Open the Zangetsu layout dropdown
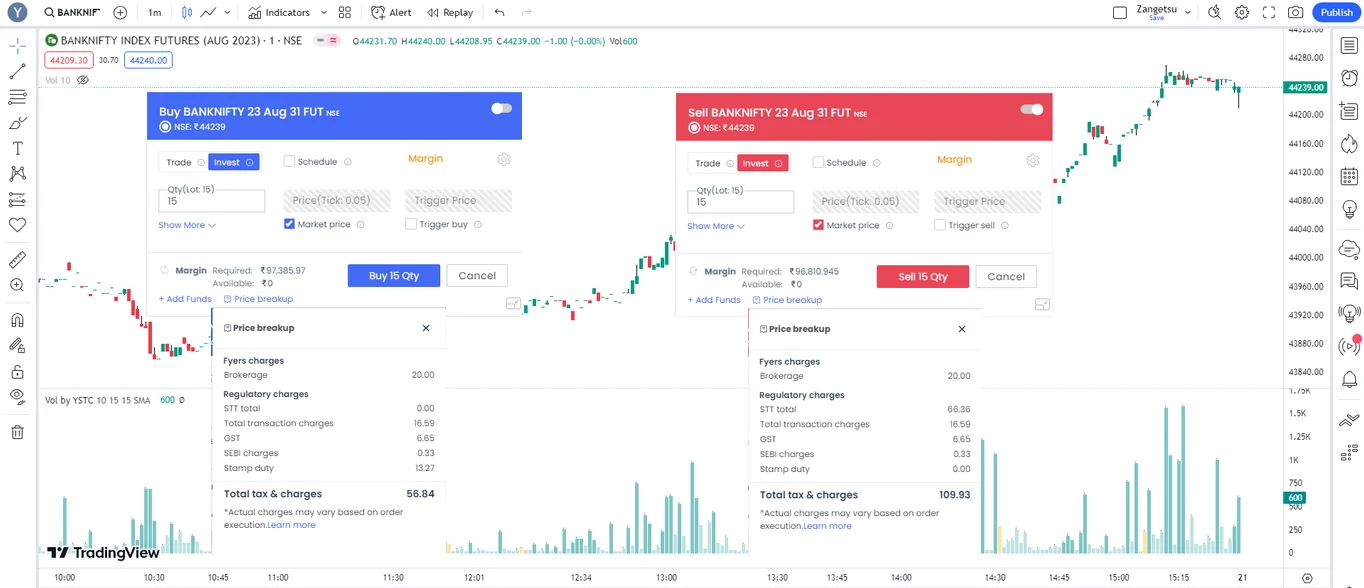The image size is (1364, 588). point(1188,12)
